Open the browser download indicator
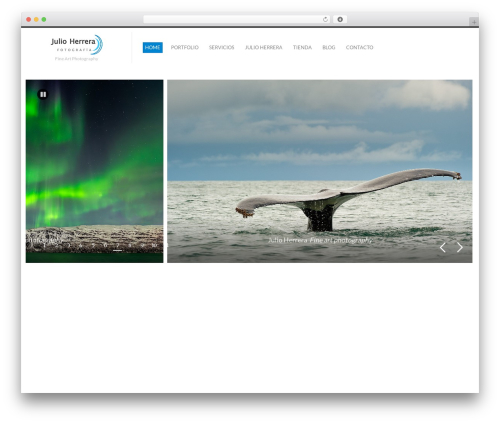The width and height of the screenshot is (500, 423). coord(340,19)
